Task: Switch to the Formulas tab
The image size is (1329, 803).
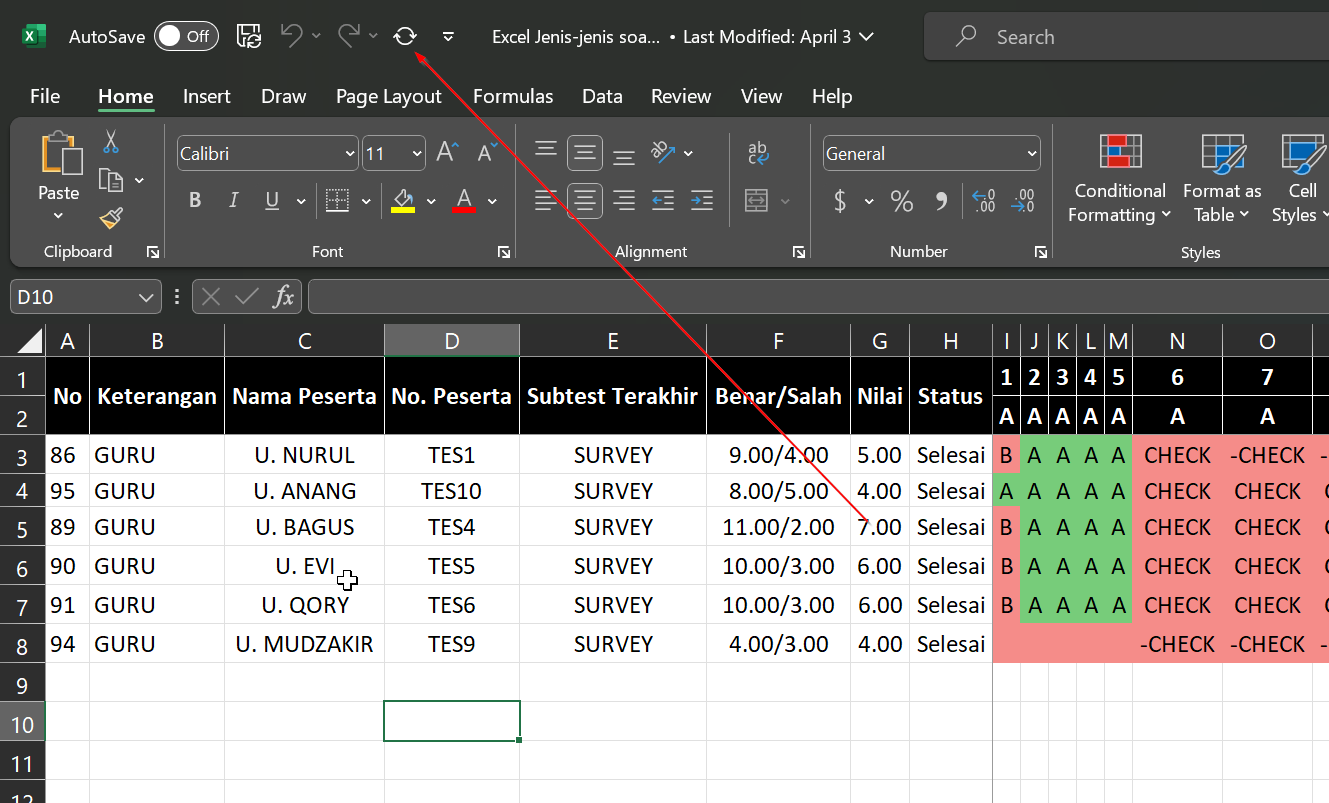Action: click(x=513, y=96)
